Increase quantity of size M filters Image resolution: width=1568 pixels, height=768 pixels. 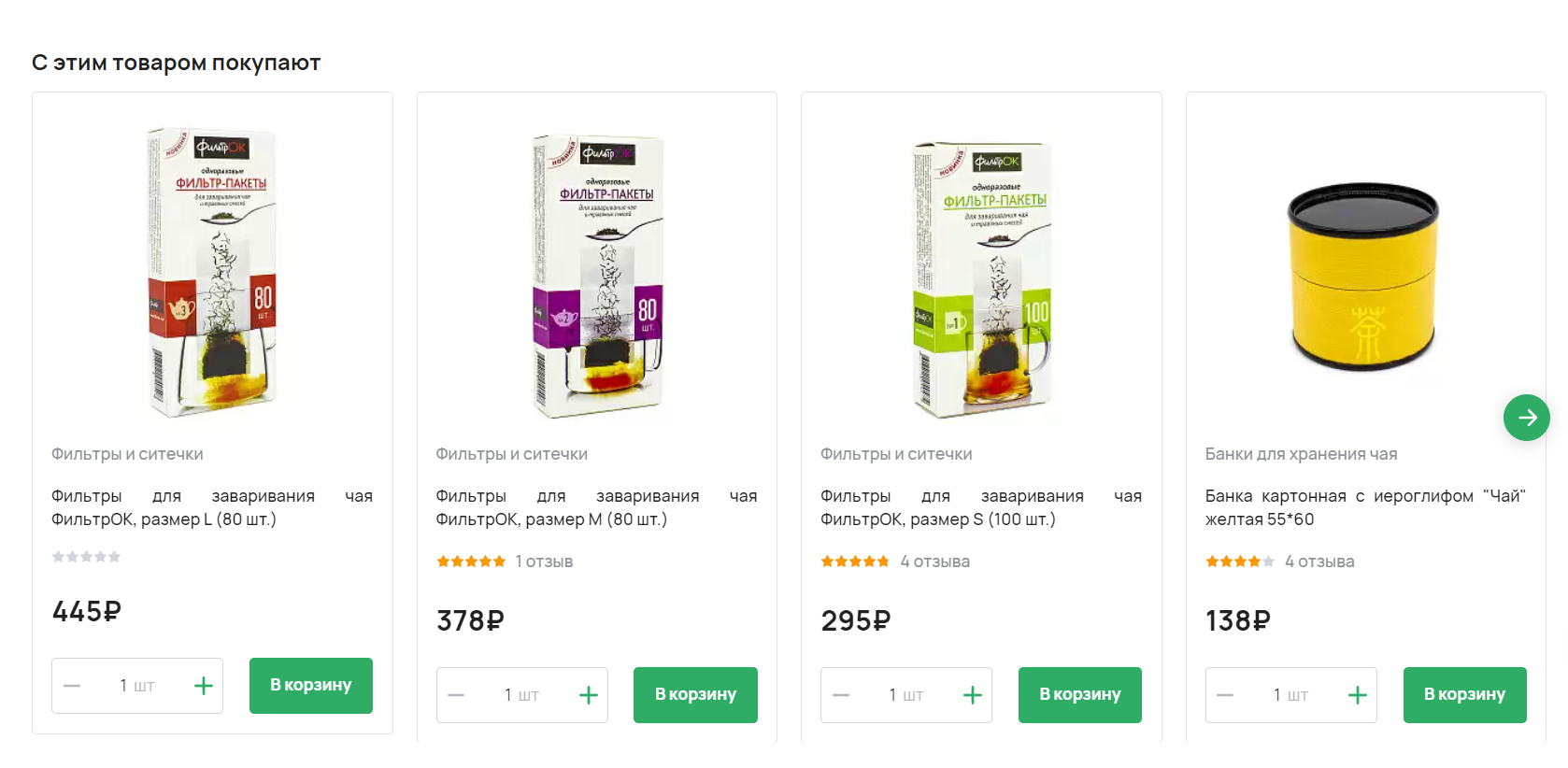point(589,695)
